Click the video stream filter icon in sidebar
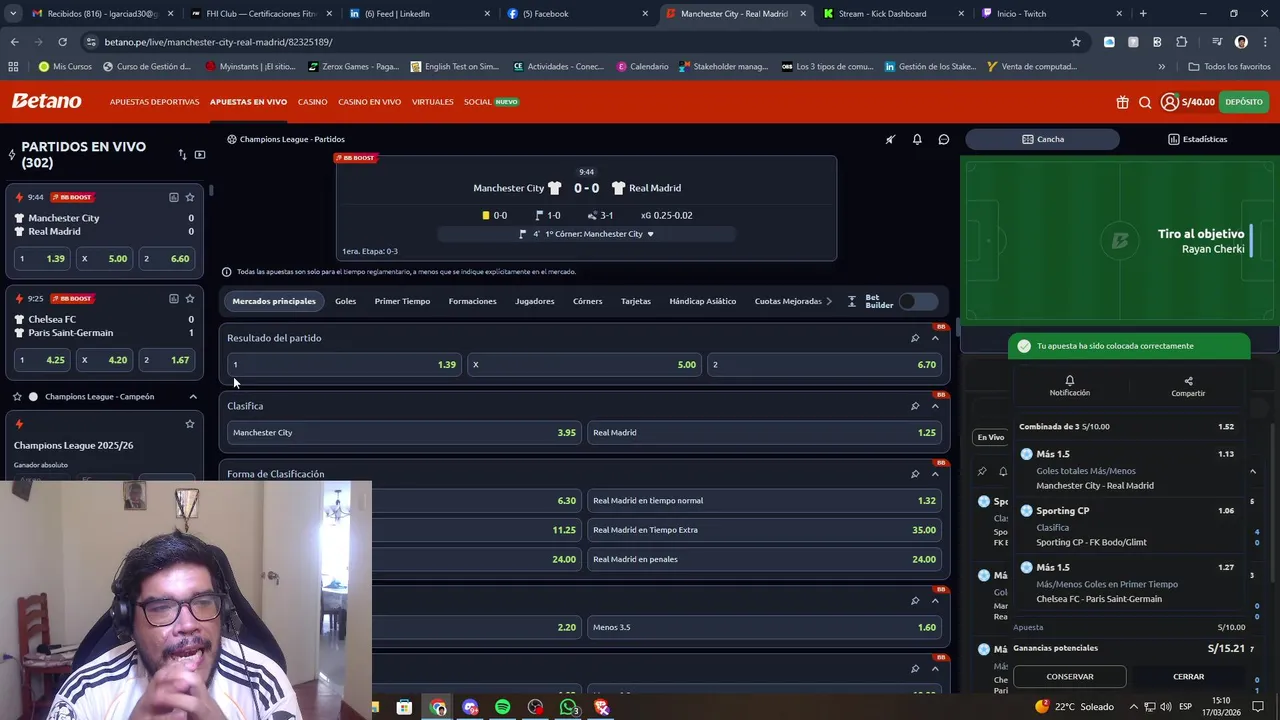Image resolution: width=1280 pixels, height=720 pixels. coord(200,154)
